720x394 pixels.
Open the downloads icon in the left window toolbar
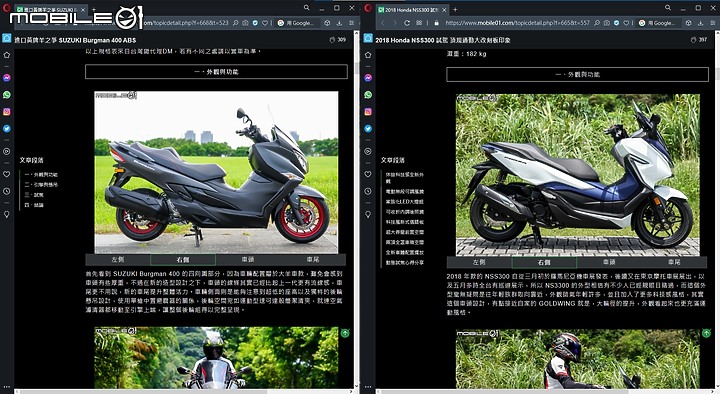click(339, 23)
